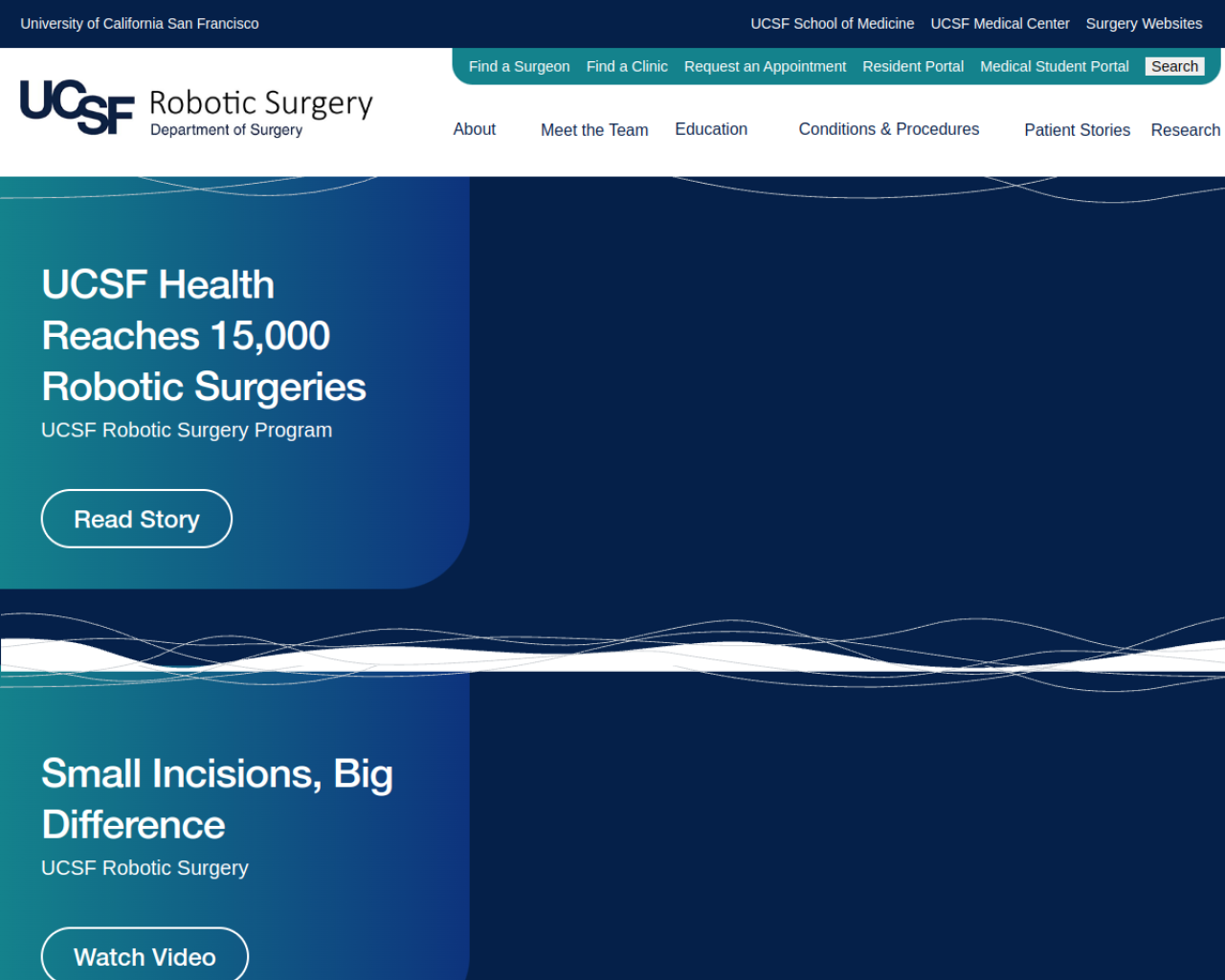
Task: Open Meet the Team menu
Action: [594, 130]
